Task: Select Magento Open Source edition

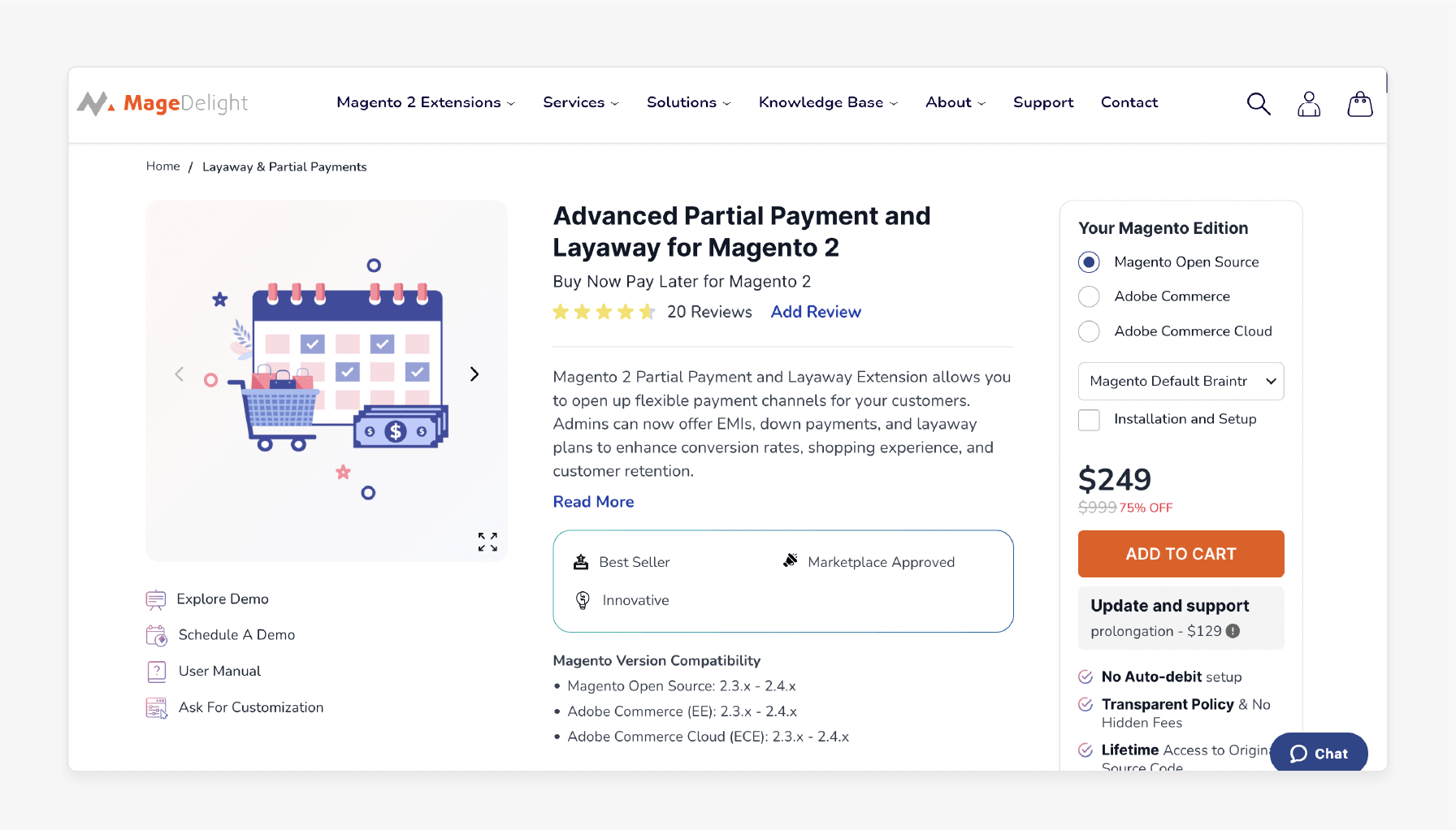Action: click(1089, 262)
